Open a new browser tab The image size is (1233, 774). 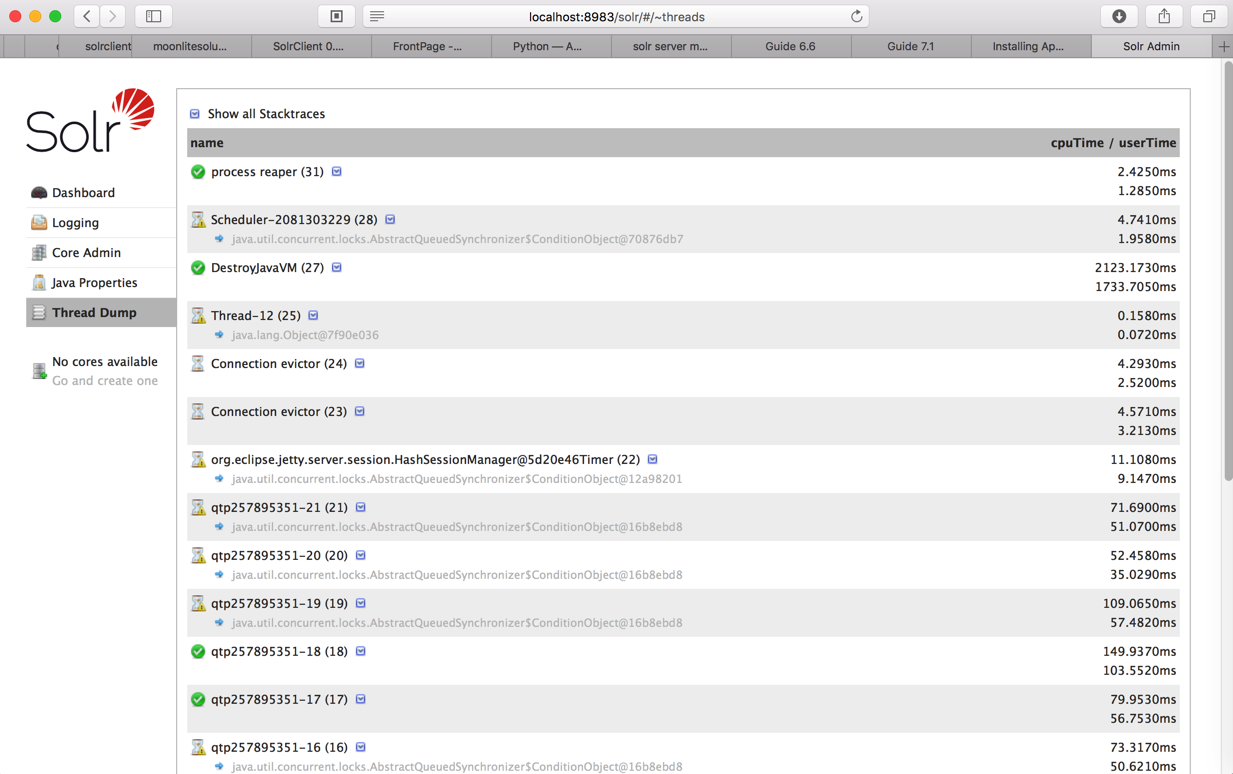tap(1223, 46)
